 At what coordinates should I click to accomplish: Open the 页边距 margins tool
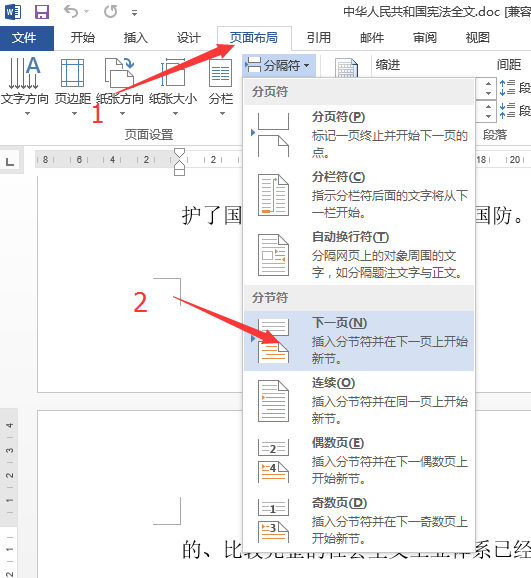73,82
